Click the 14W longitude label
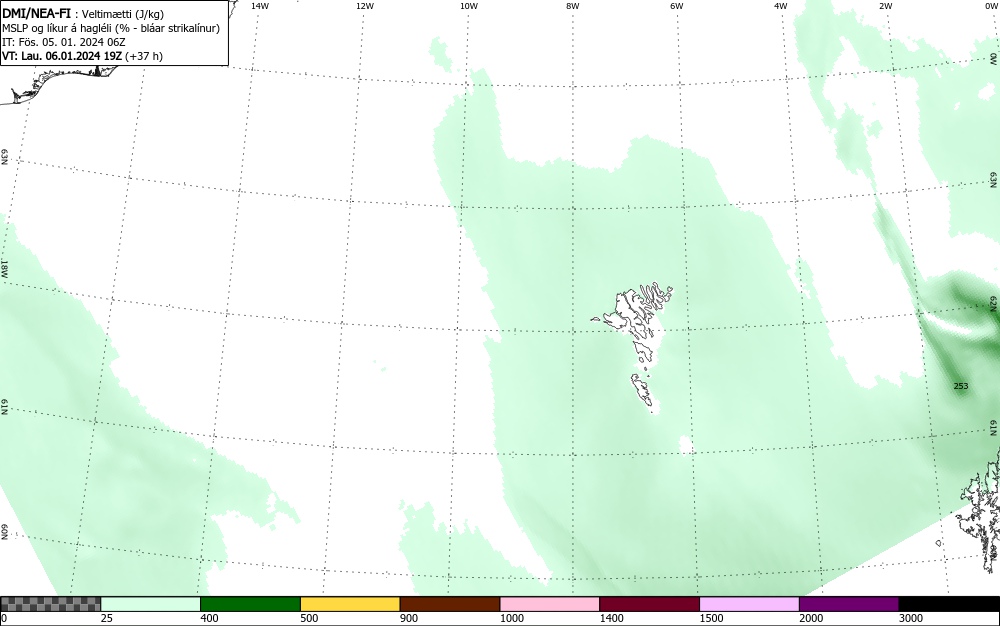 pos(260,6)
